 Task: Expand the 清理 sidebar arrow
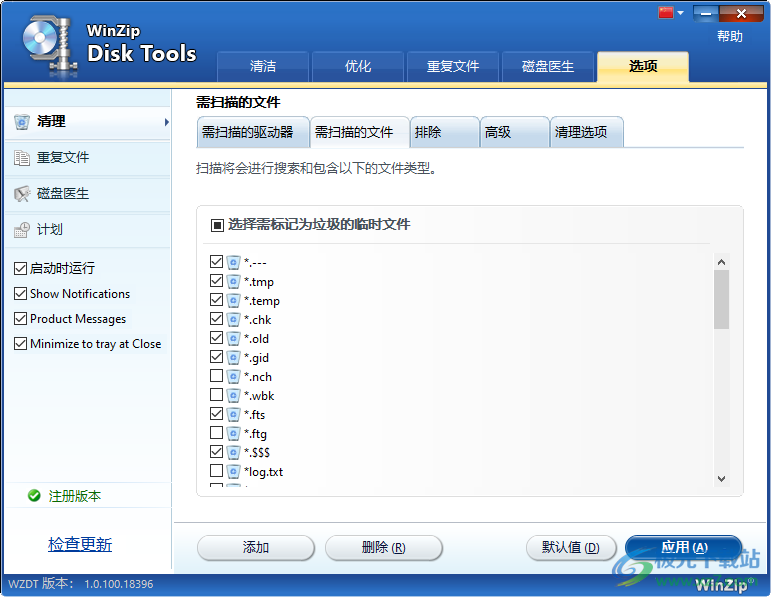tap(167, 122)
